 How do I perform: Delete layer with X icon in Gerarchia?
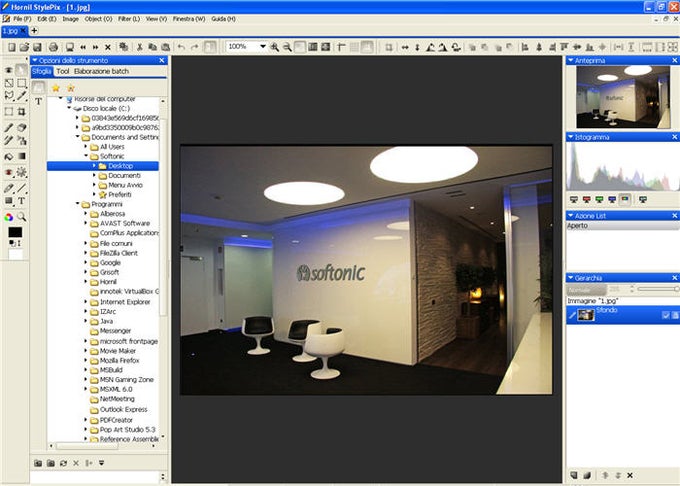[630, 475]
